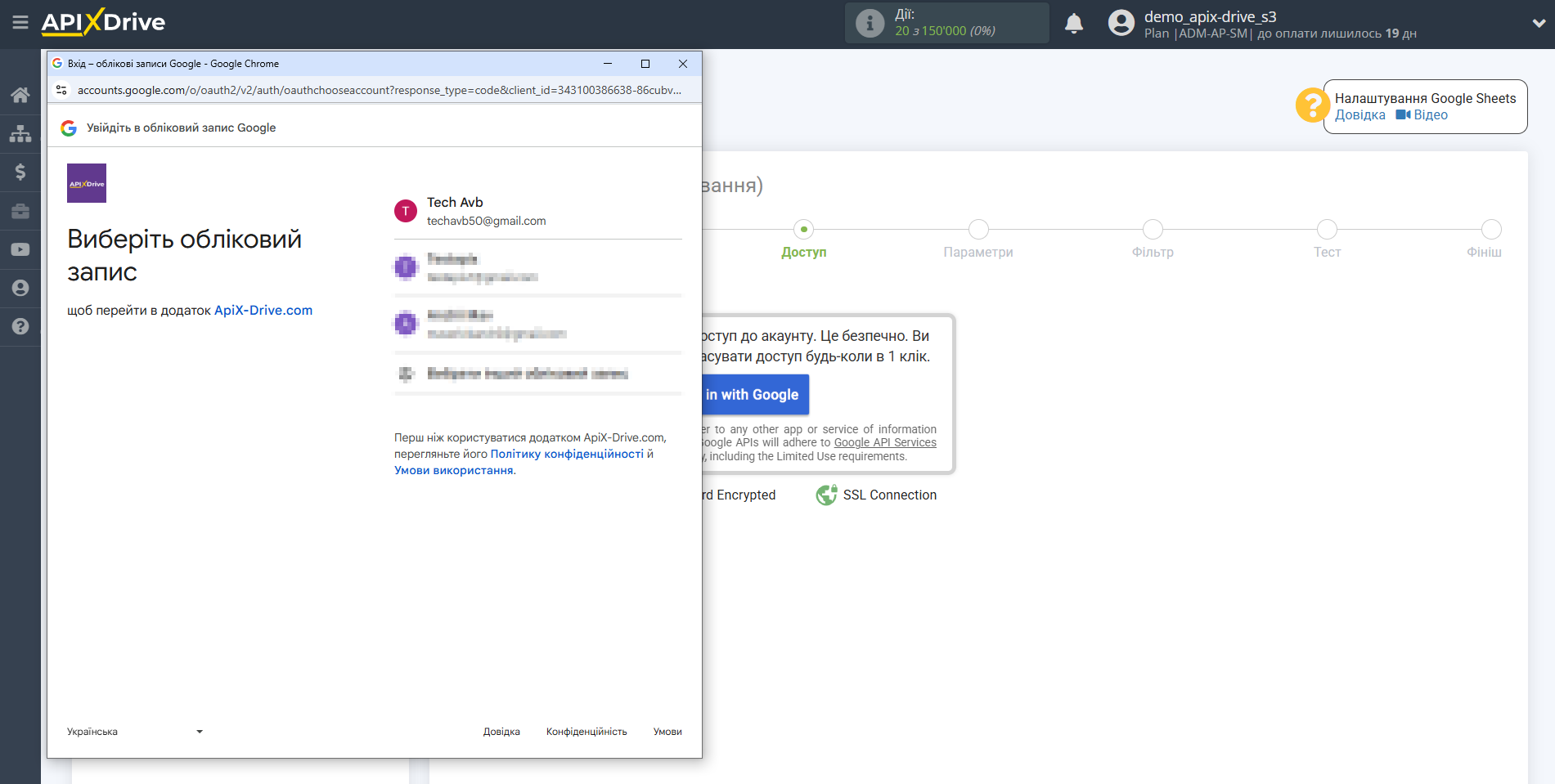Open the notifications bell
This screenshot has height=784, width=1555.
click(1074, 24)
